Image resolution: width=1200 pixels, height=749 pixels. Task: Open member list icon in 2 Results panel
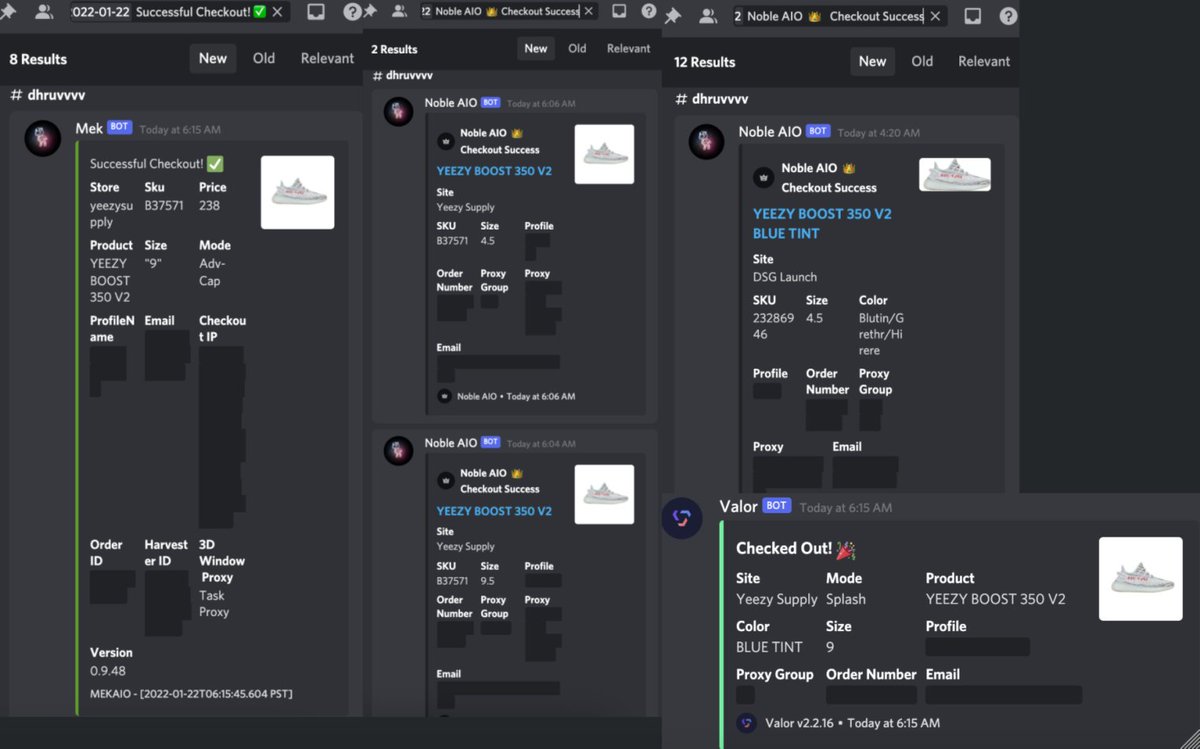400,11
